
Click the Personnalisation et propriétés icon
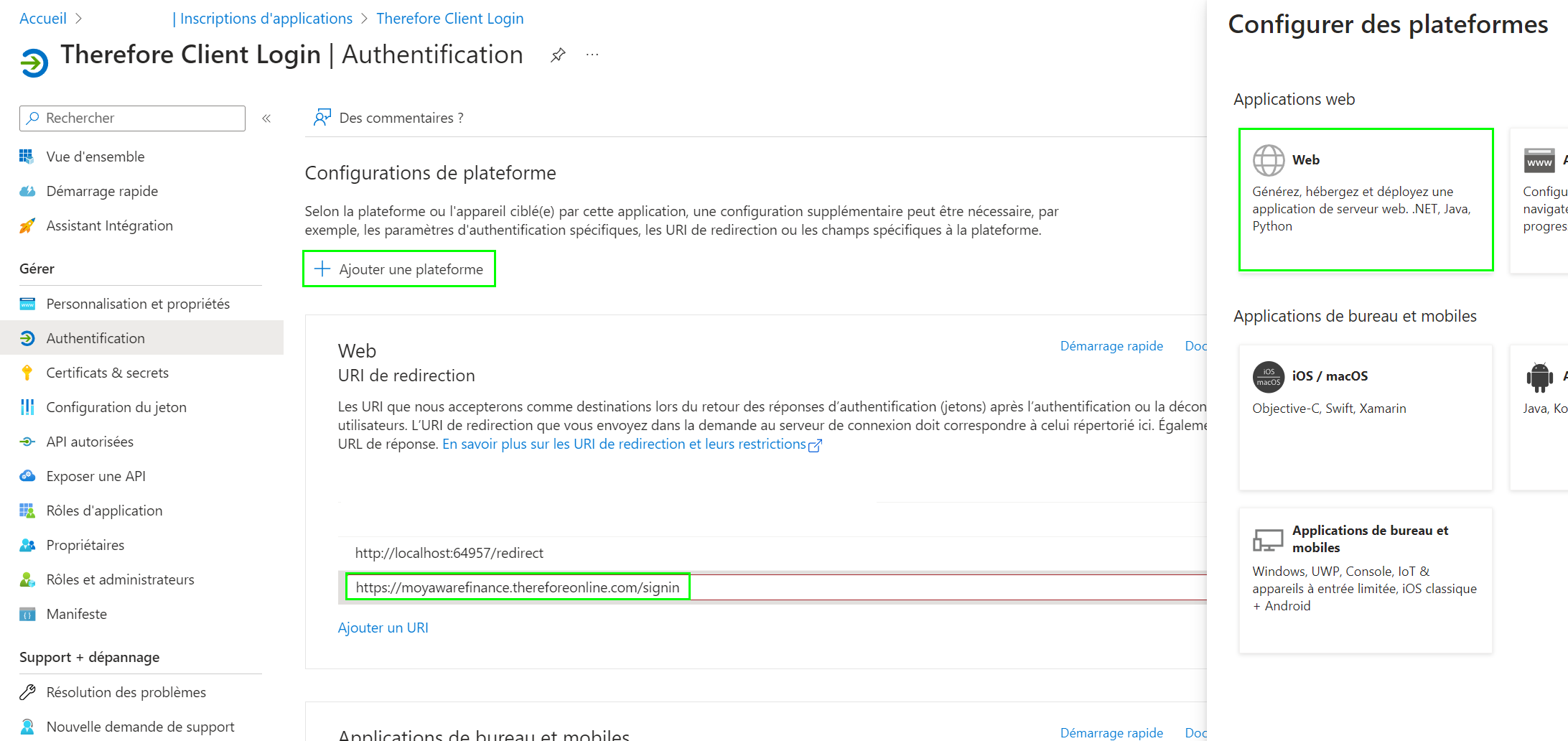(x=27, y=304)
